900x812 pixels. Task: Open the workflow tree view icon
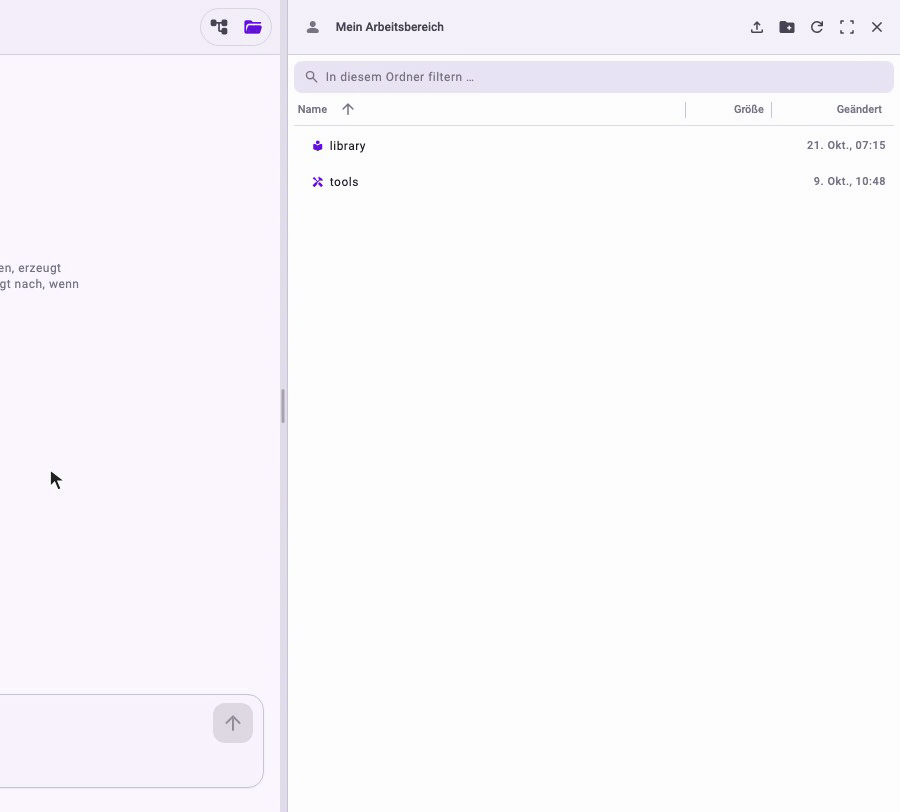coord(219,27)
